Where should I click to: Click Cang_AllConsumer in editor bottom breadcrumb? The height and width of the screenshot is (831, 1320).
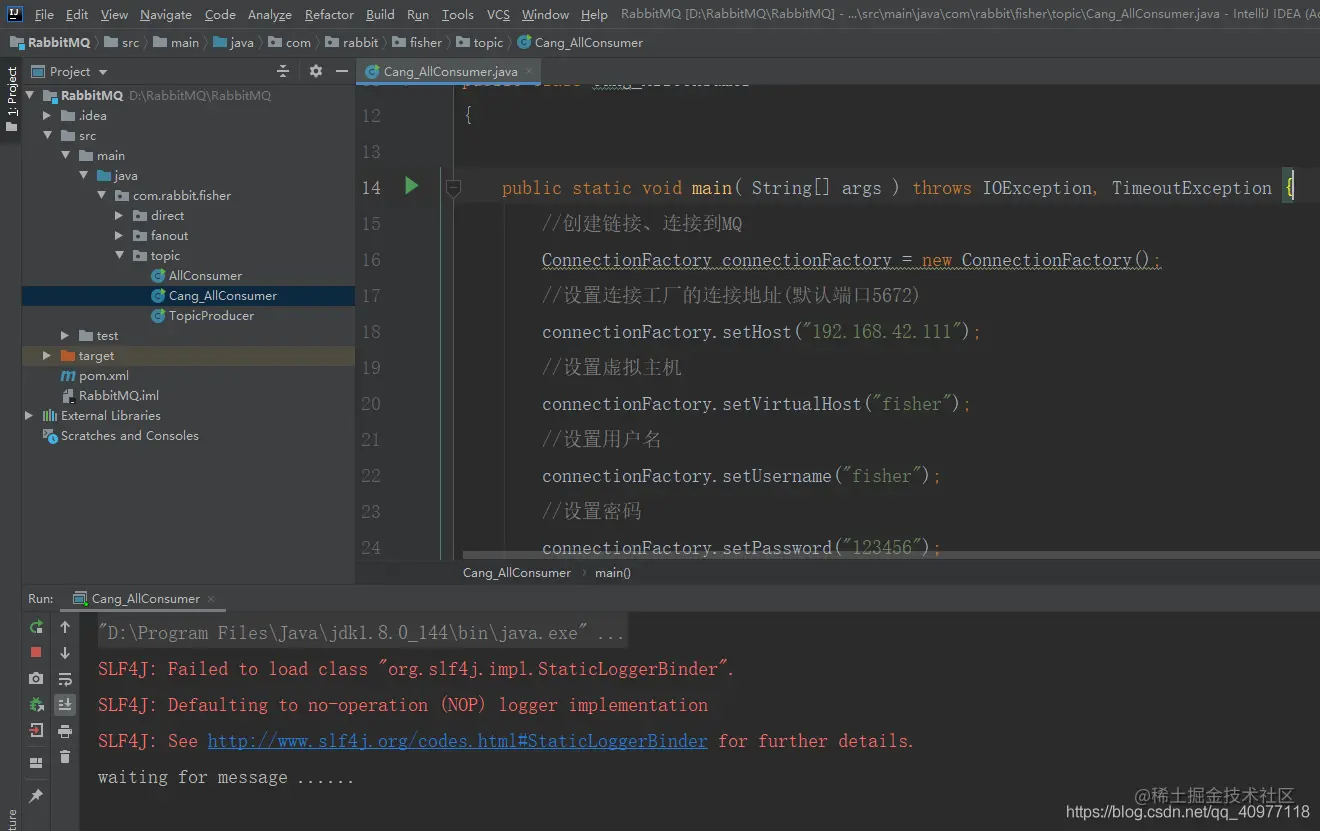(x=516, y=573)
